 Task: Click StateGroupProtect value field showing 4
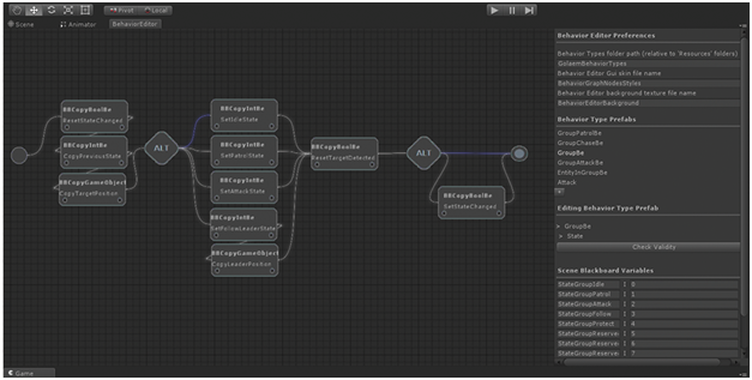683,323
